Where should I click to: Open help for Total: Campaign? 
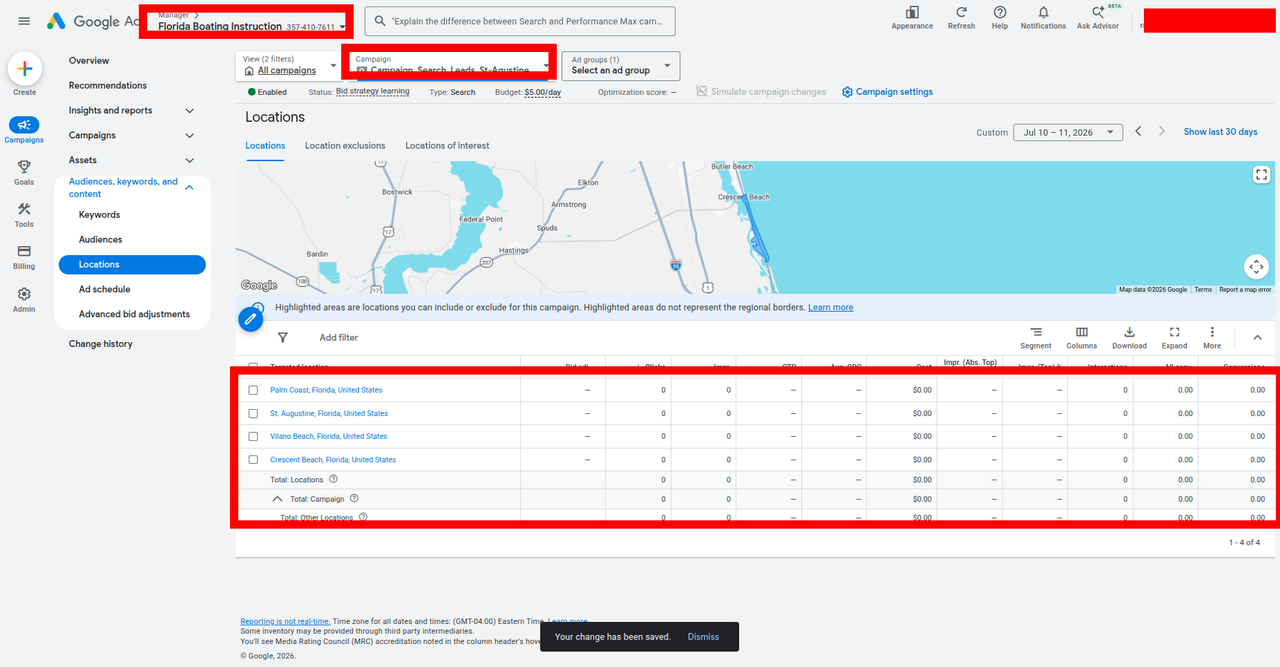tap(354, 498)
